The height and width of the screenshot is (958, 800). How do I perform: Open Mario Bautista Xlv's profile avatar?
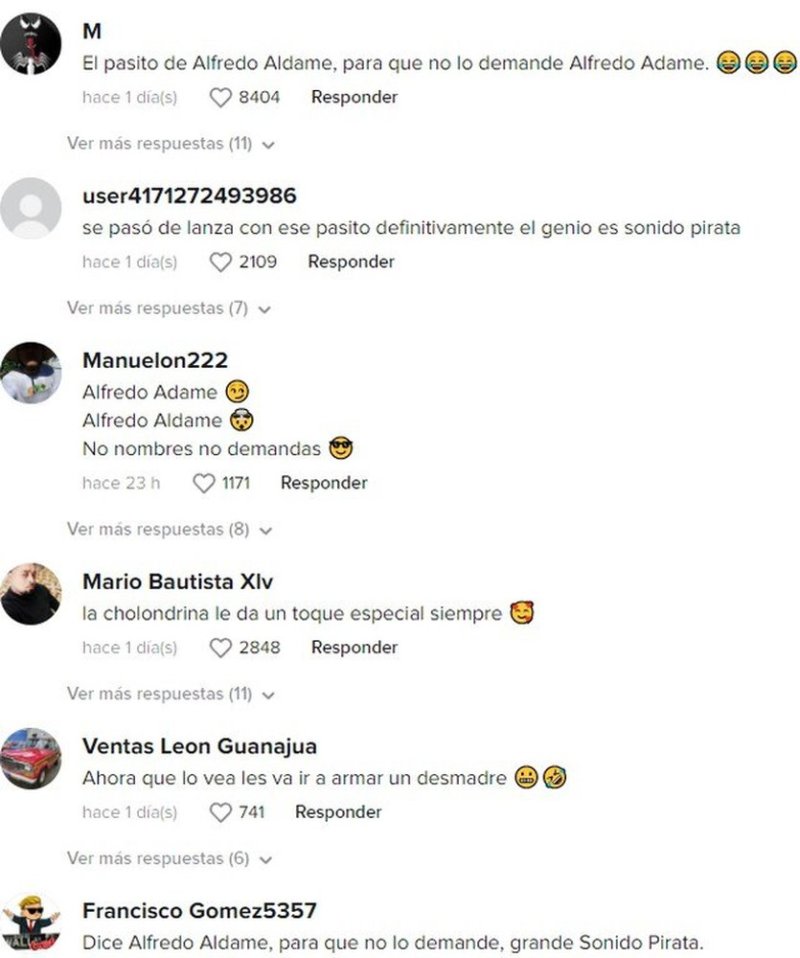pos(31,594)
